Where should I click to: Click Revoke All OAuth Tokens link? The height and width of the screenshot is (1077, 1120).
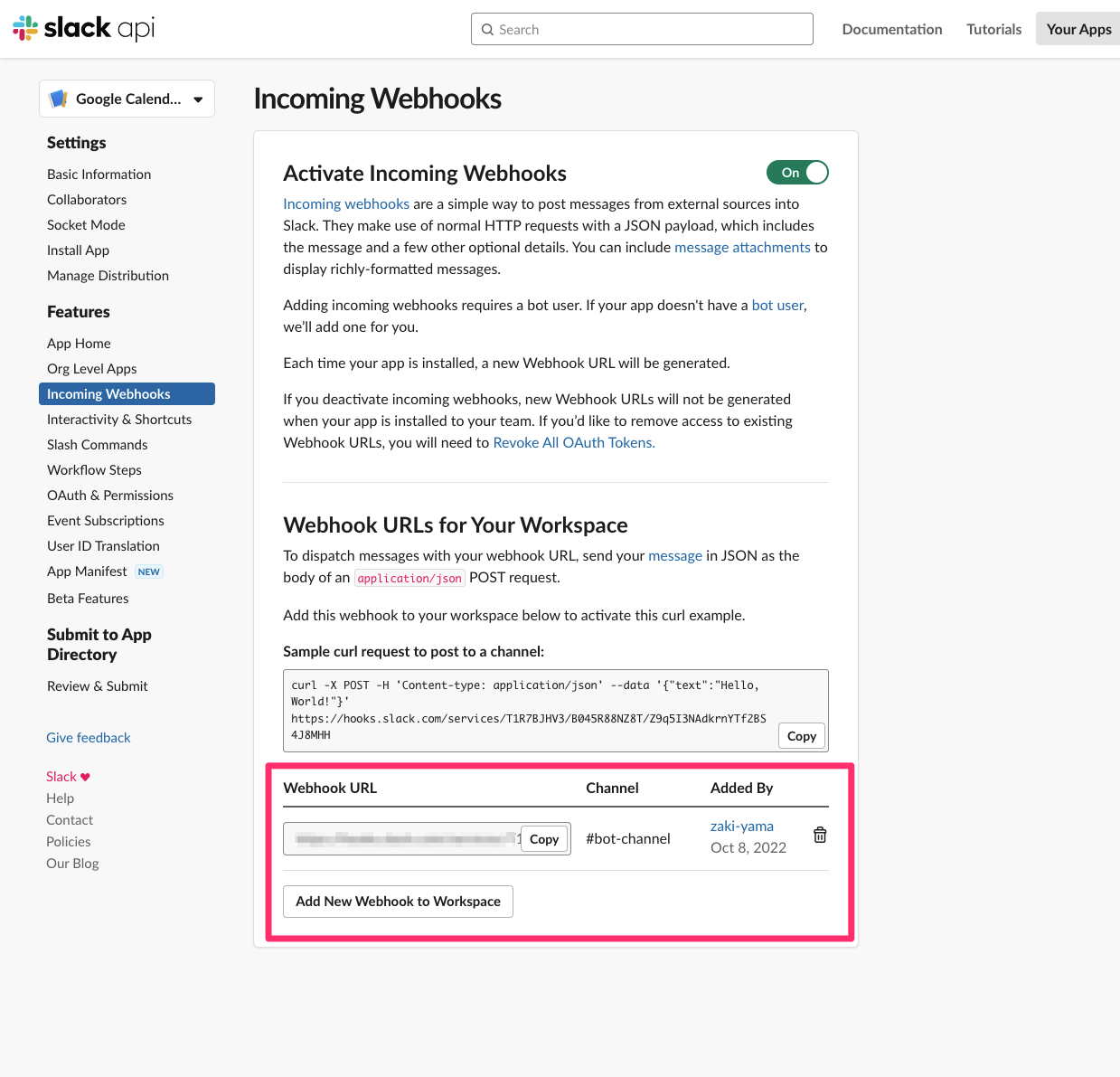pyautogui.click(x=574, y=442)
